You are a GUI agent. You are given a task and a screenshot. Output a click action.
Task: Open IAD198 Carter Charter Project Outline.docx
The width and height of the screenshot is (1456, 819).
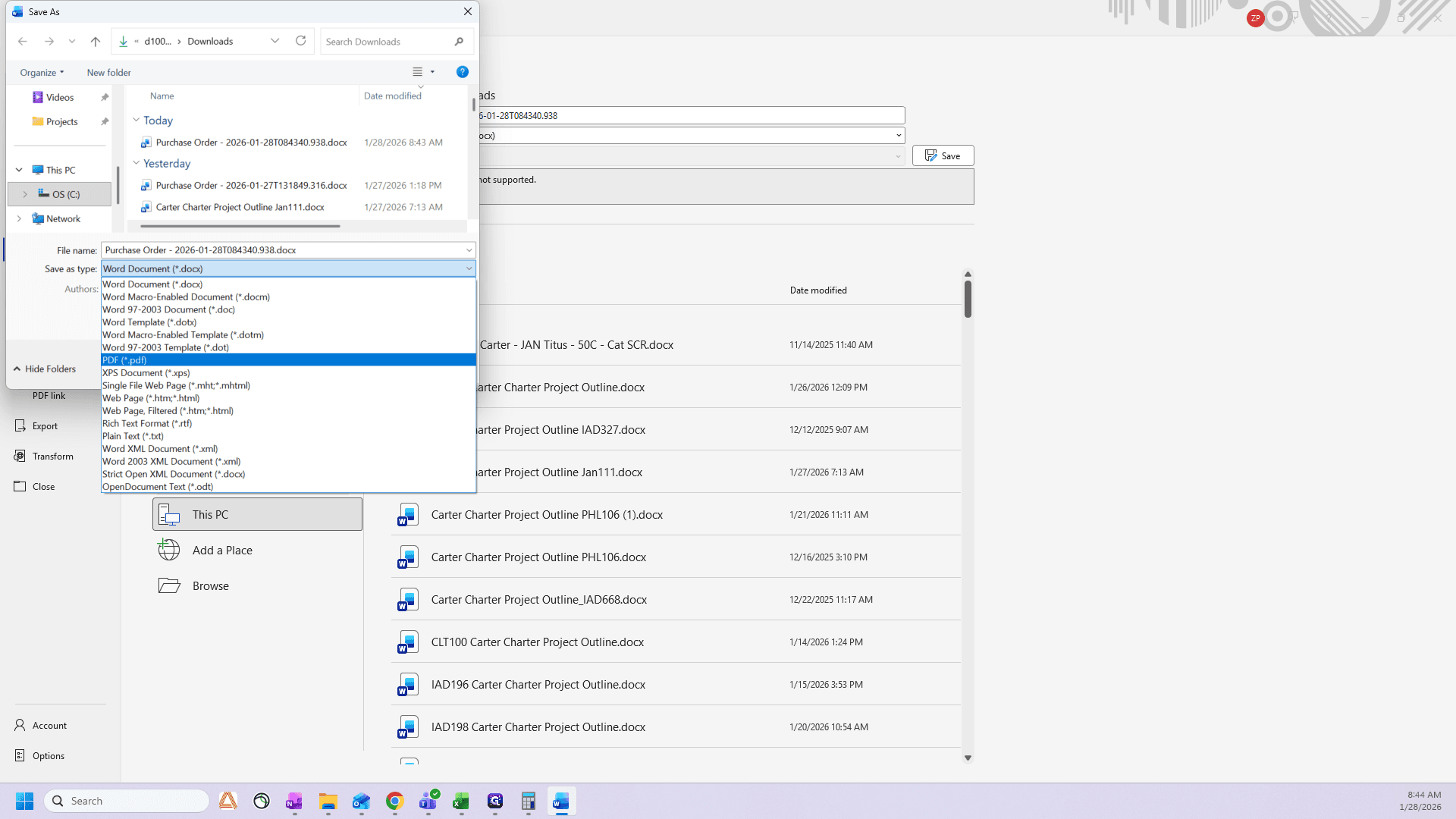tap(676, 726)
